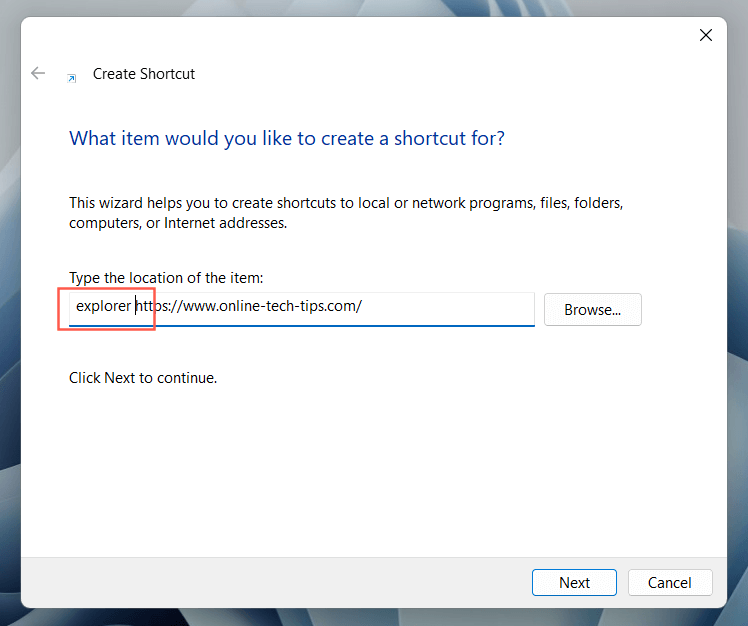The height and width of the screenshot is (626, 748).
Task: Click the shortcut icon beside Create Shortcut
Action: point(71,76)
